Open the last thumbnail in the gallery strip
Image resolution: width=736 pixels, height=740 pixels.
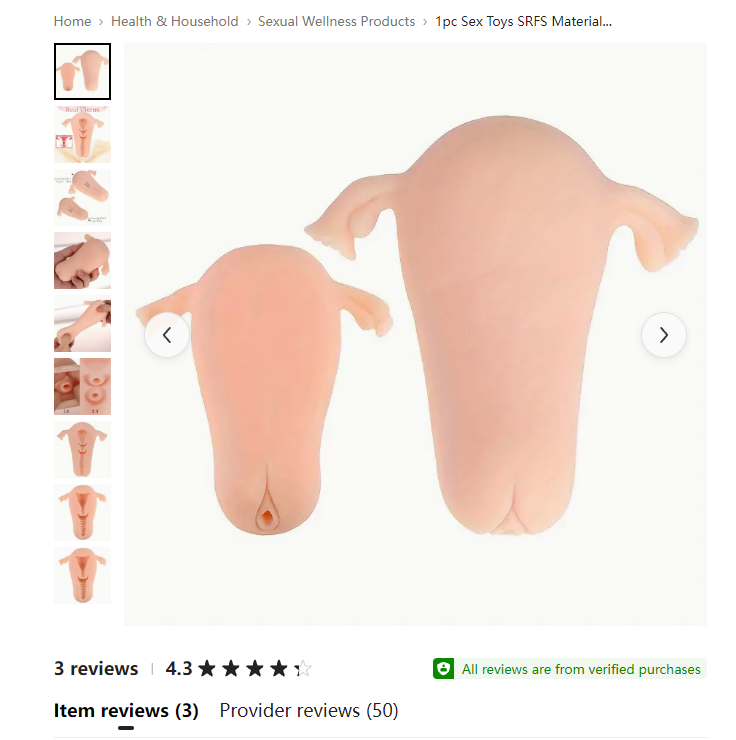[83, 575]
